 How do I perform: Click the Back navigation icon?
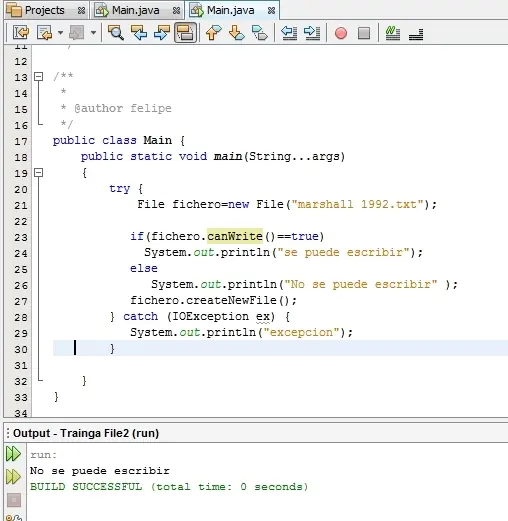click(x=45, y=33)
